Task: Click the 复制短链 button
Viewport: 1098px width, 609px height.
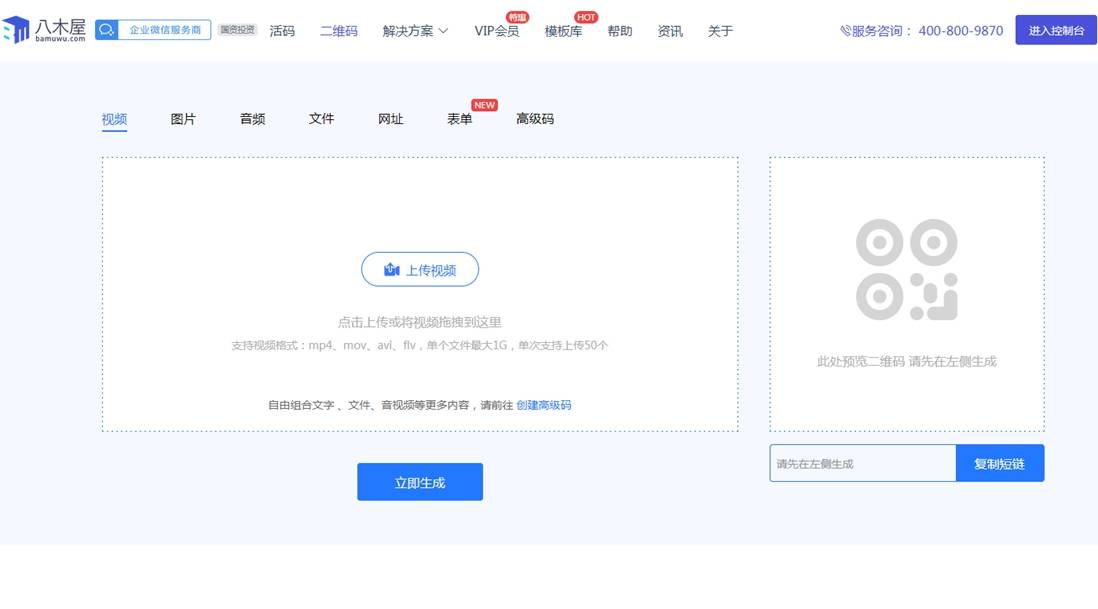Action: click(999, 463)
